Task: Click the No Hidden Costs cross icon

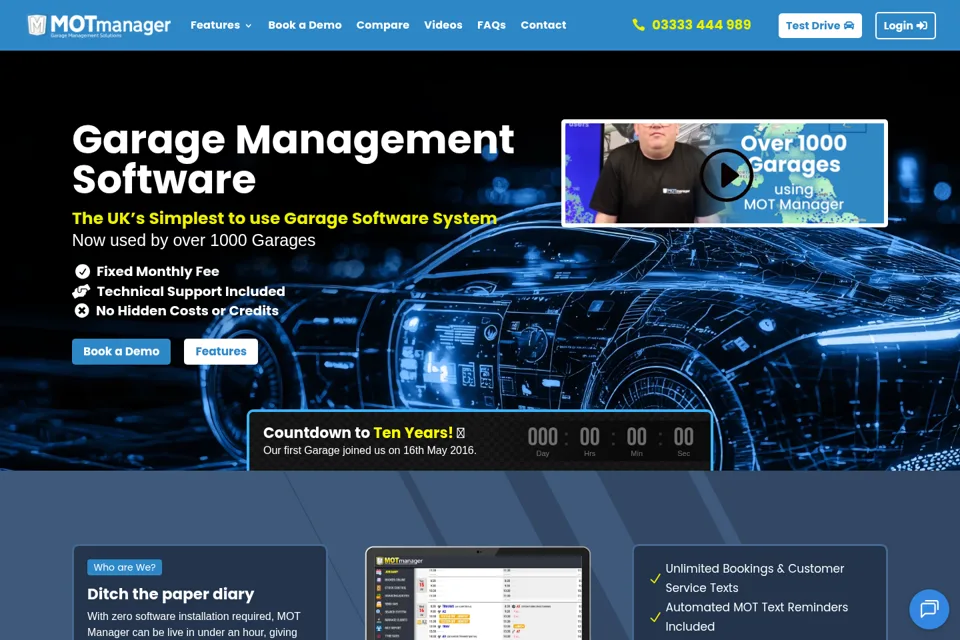Action: point(81,311)
